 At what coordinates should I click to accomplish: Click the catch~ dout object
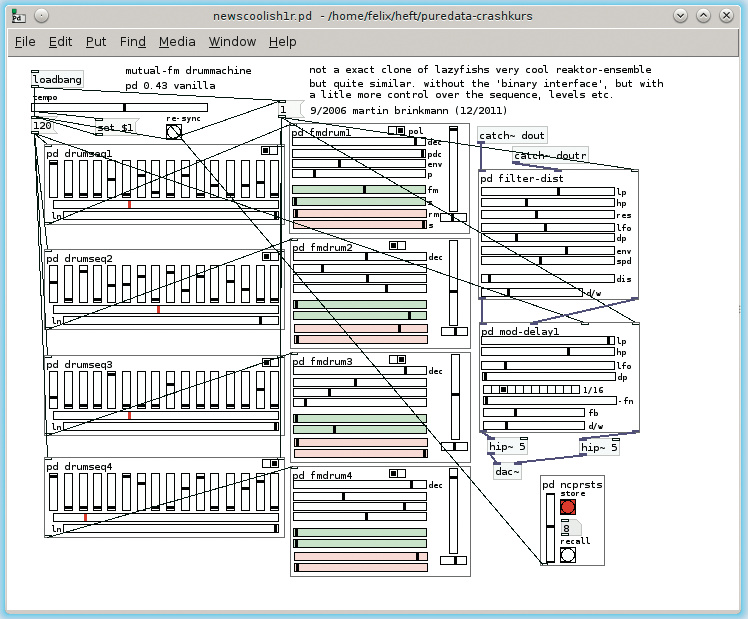tap(512, 135)
